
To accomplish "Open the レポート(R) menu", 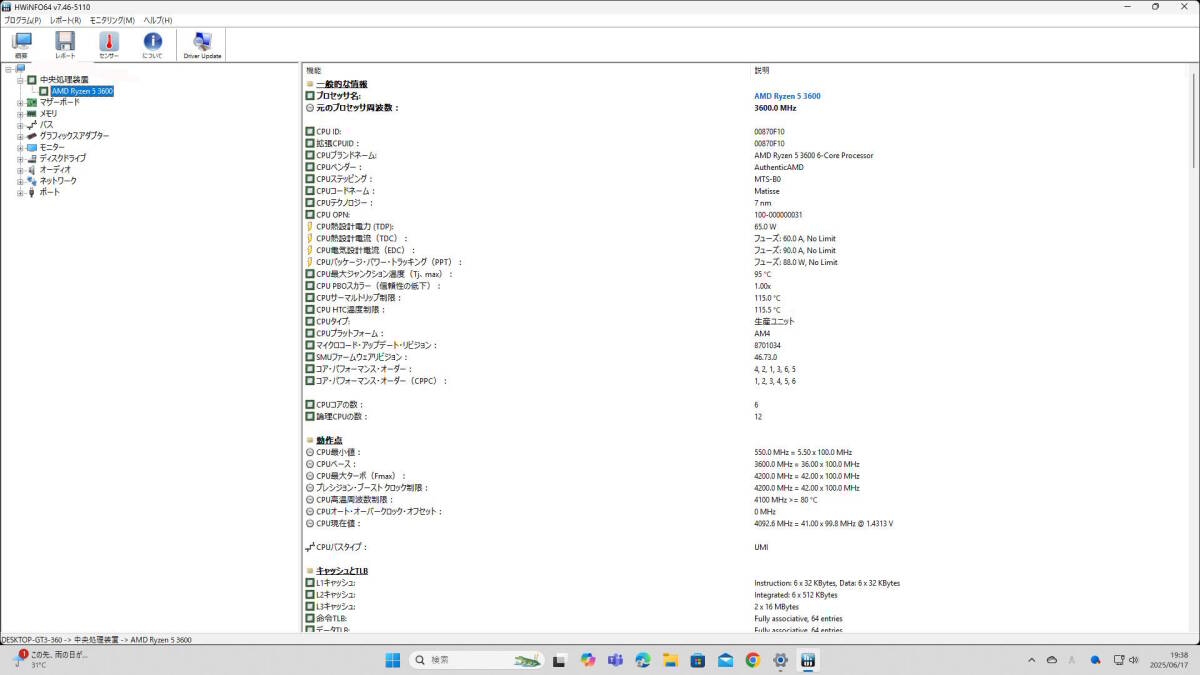I will click(x=66, y=20).
